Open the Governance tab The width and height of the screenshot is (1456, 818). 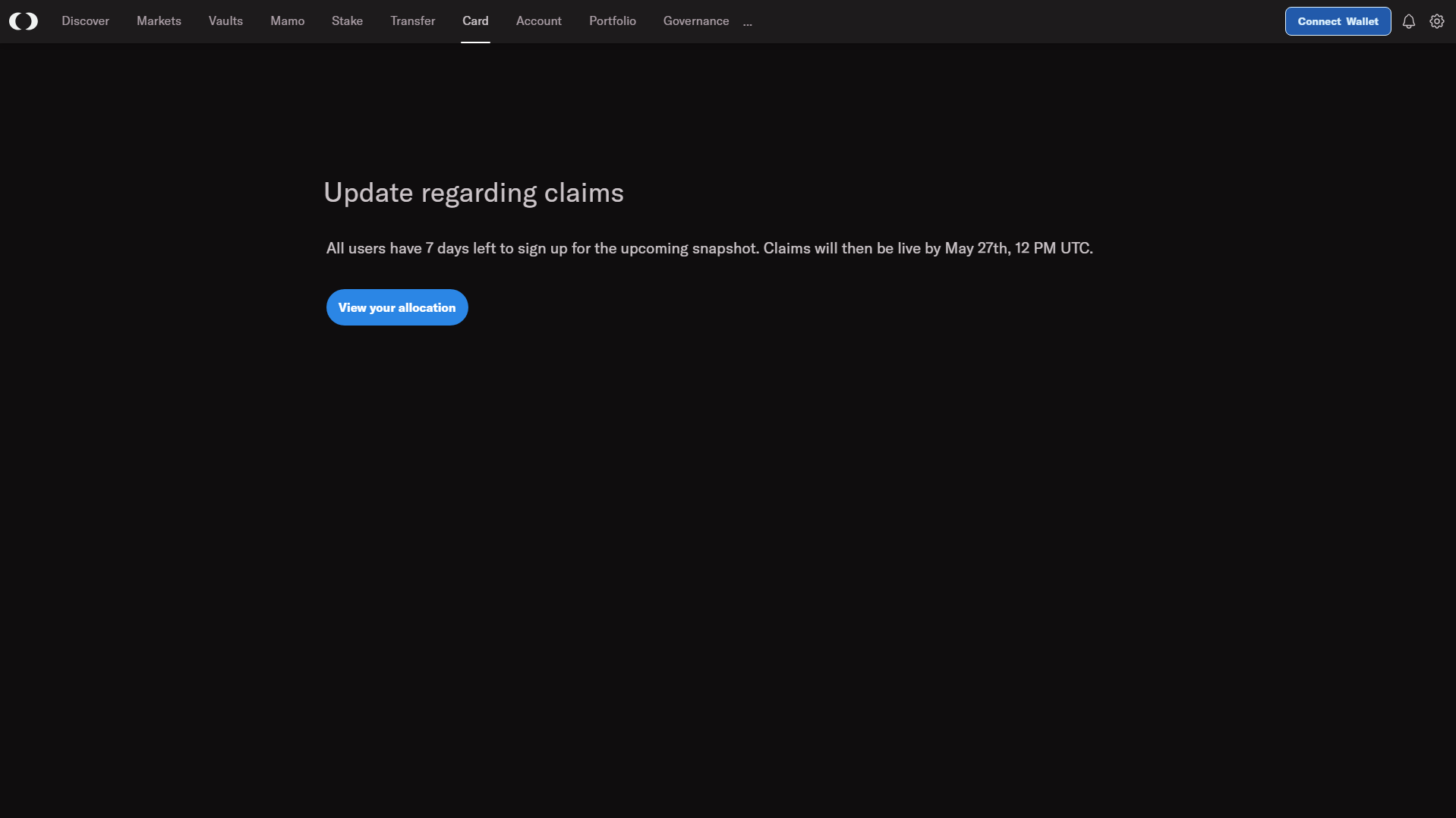click(696, 21)
